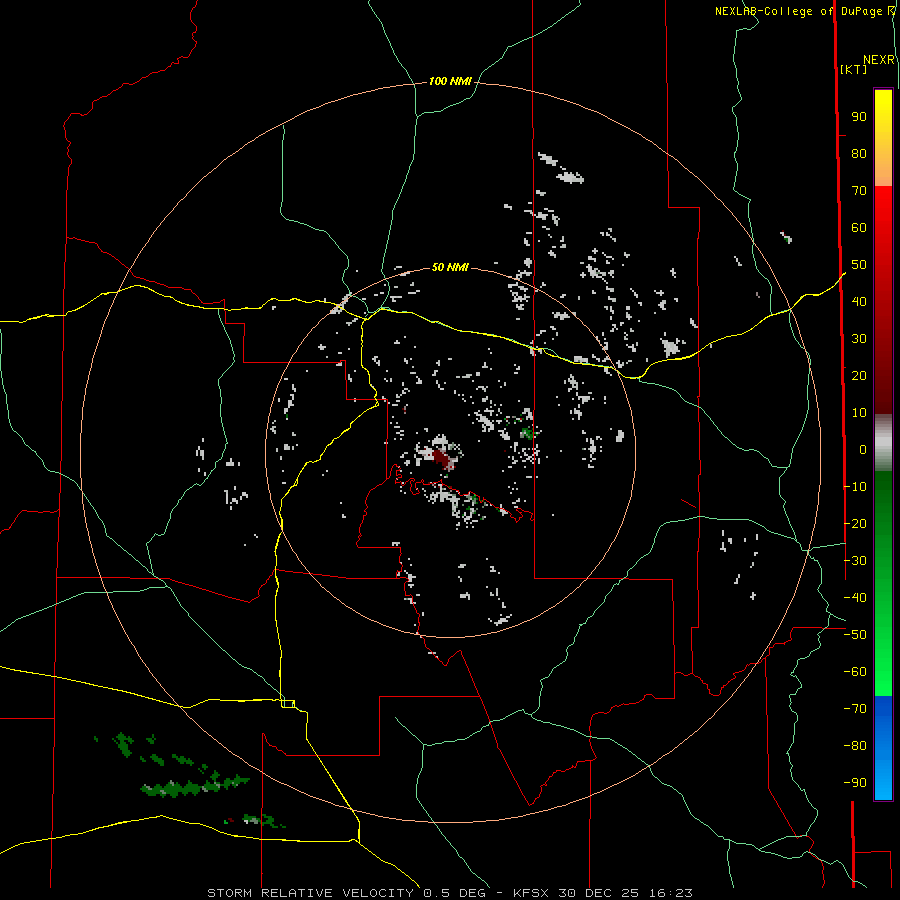Click the "30" scale label
Viewport: 900px width, 900px height.
tap(859, 339)
